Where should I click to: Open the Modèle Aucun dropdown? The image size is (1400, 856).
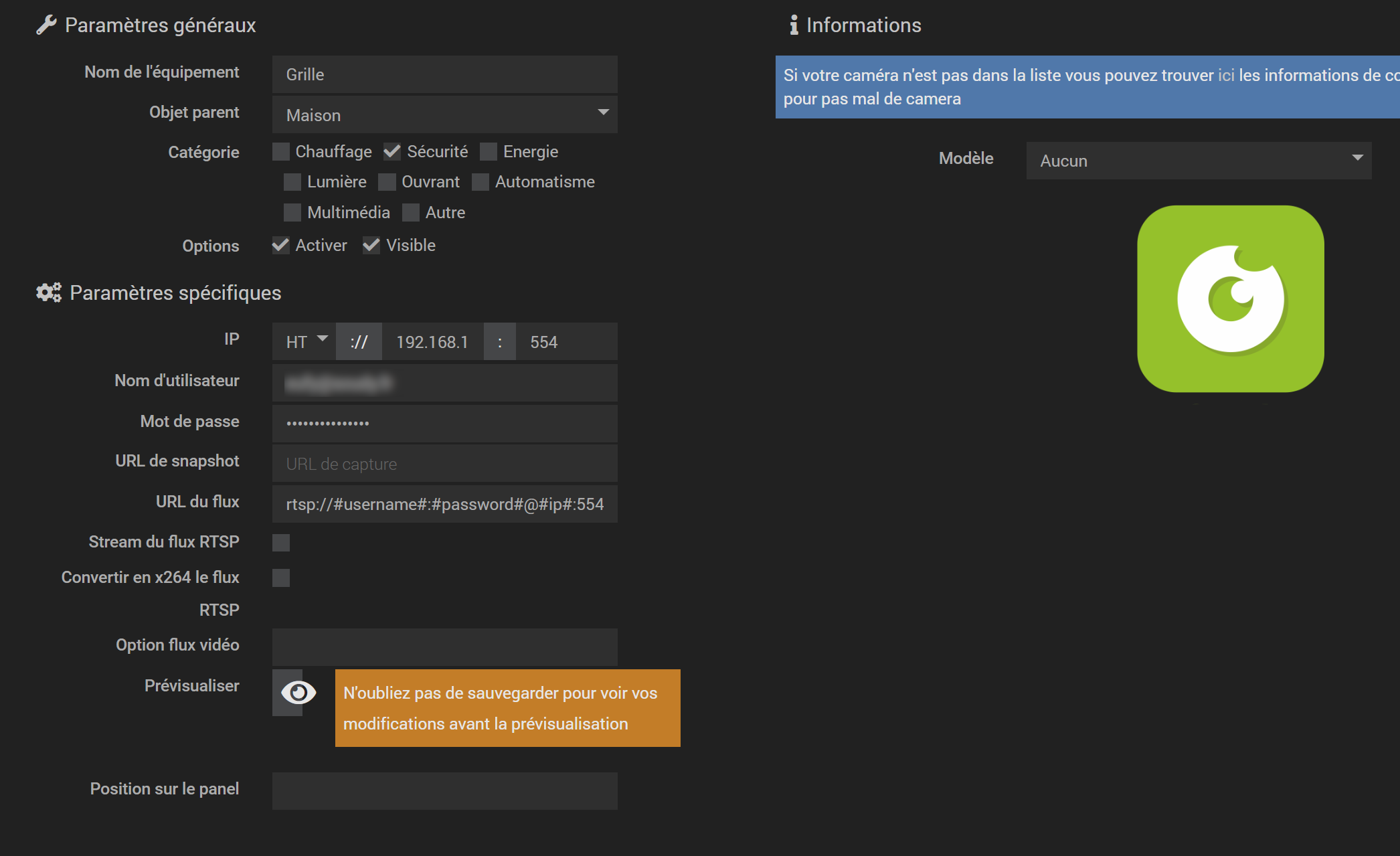(x=1199, y=161)
